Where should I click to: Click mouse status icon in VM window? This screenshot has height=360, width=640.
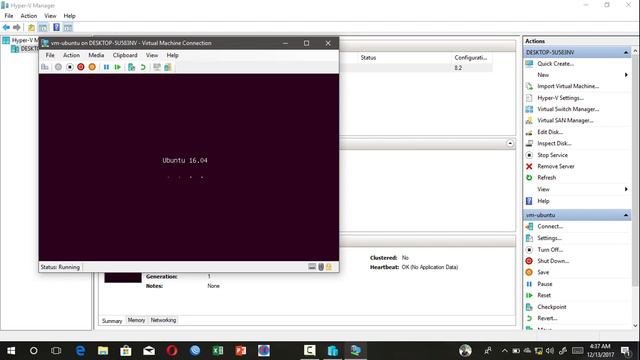point(321,267)
